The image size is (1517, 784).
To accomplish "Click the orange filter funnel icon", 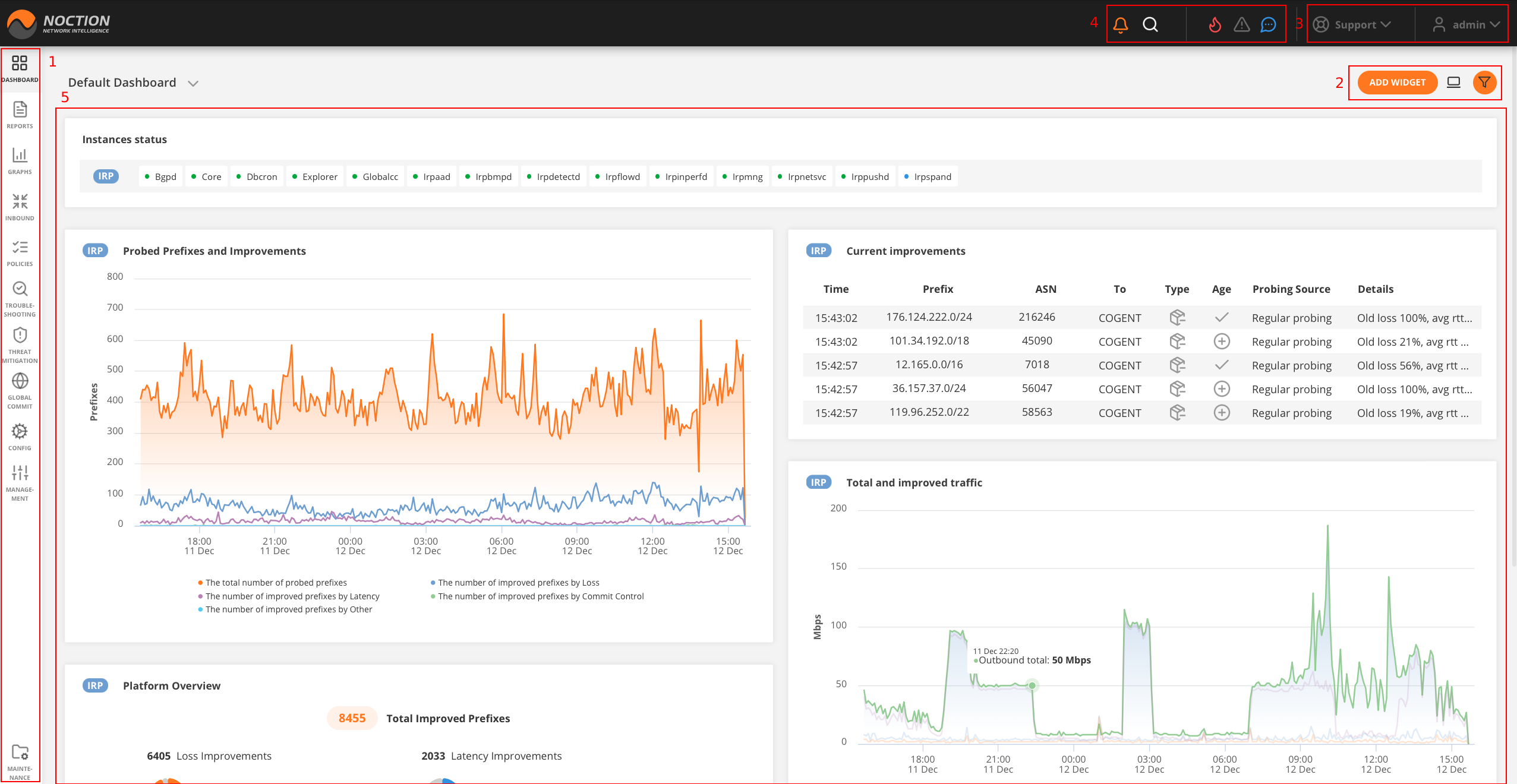I will pos(1484,83).
